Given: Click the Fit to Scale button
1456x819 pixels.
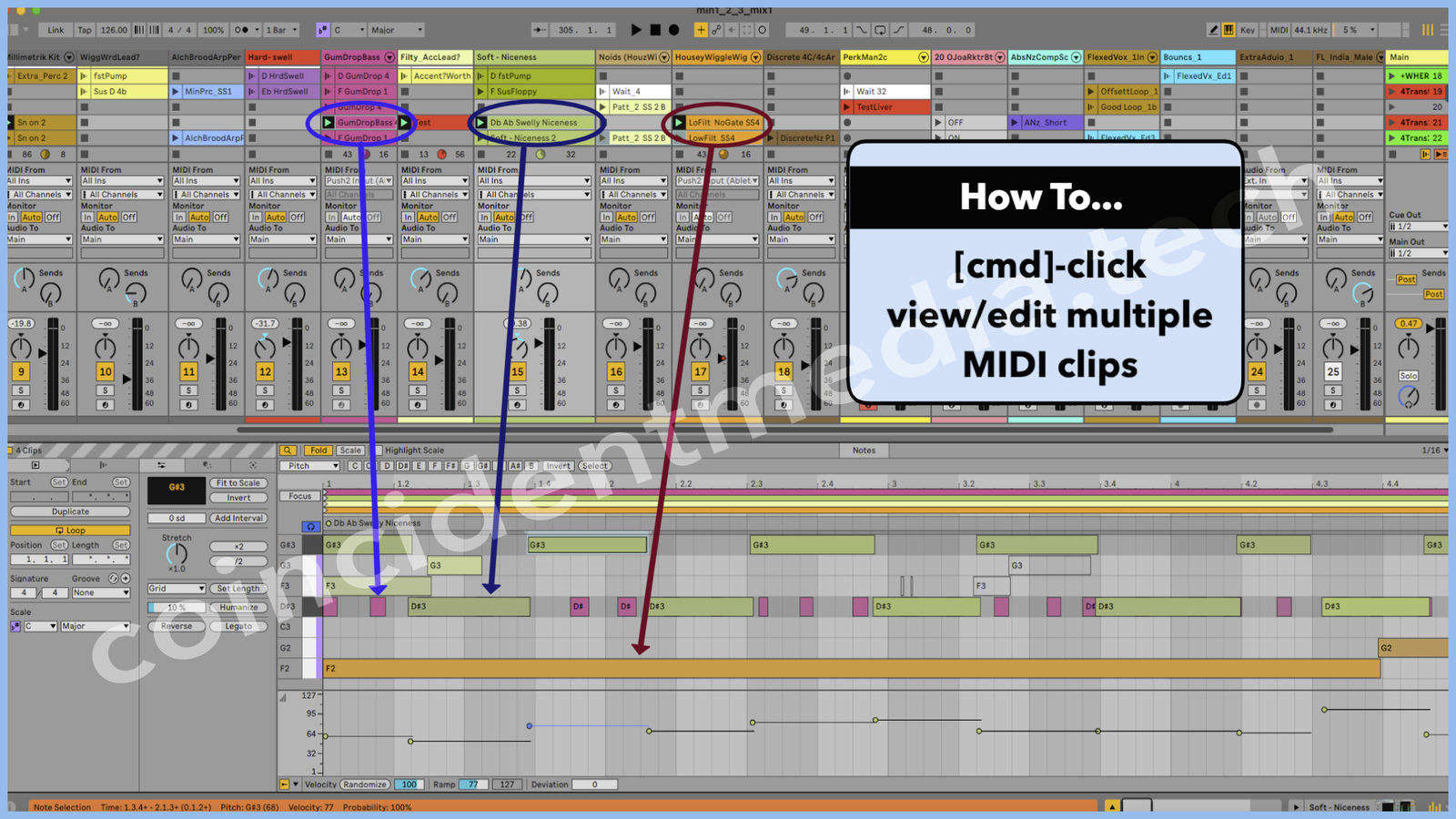Looking at the screenshot, I should [x=238, y=483].
